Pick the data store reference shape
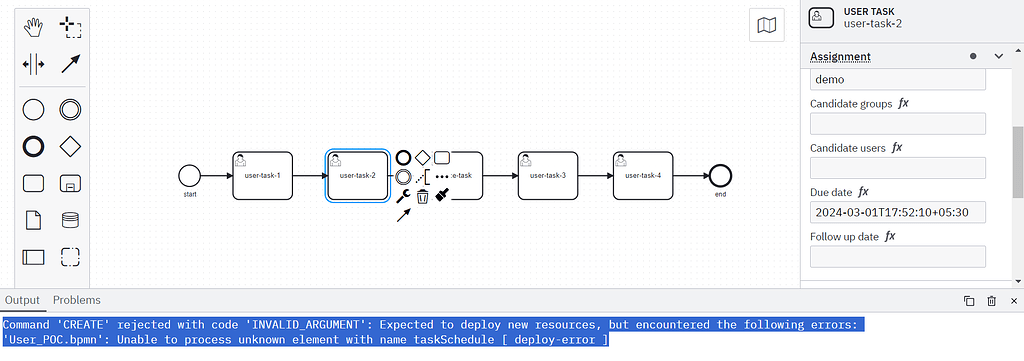Screen dimensions: 1024x361 coord(71,220)
